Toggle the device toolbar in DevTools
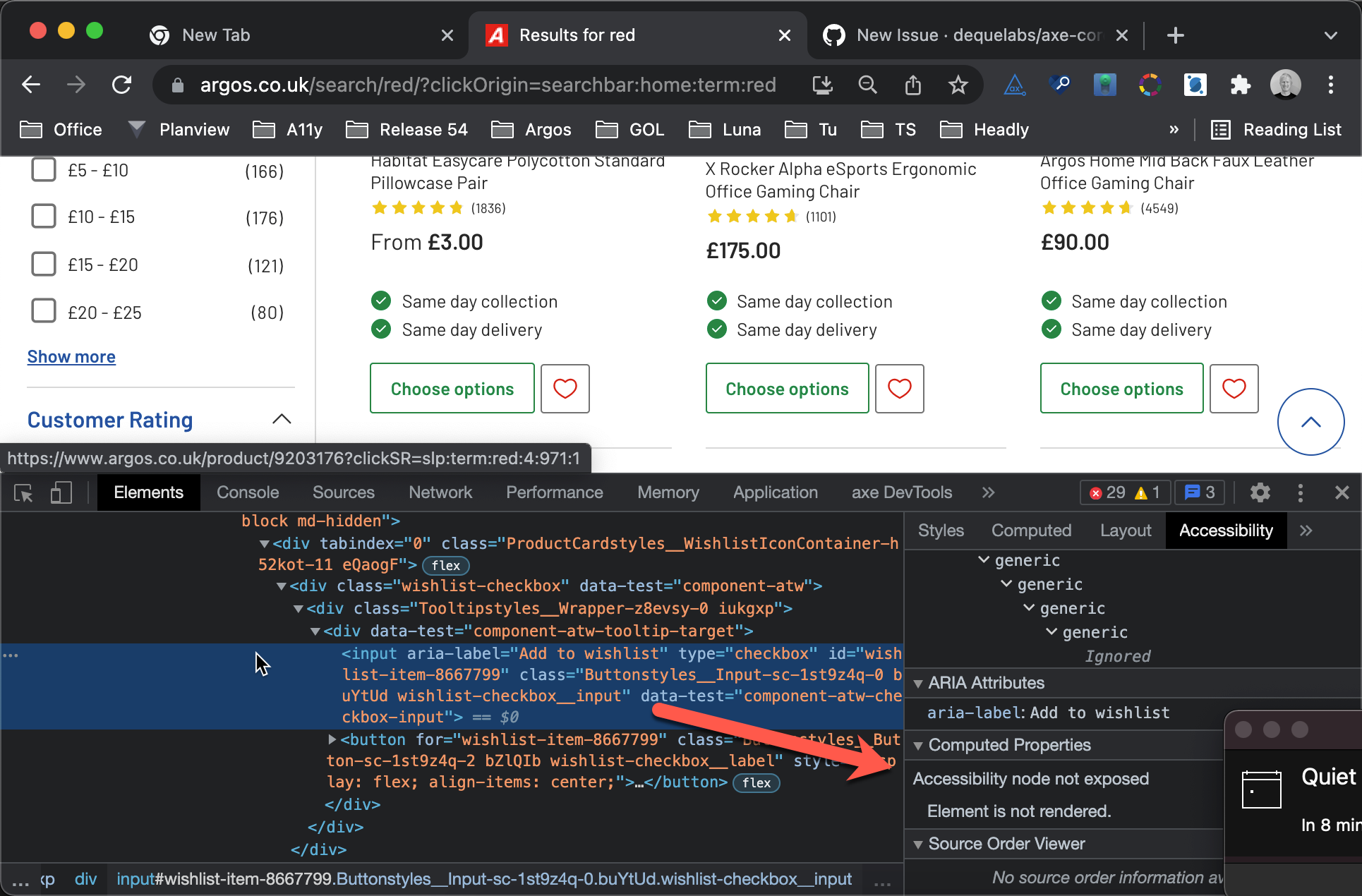1362x896 pixels. [x=61, y=492]
